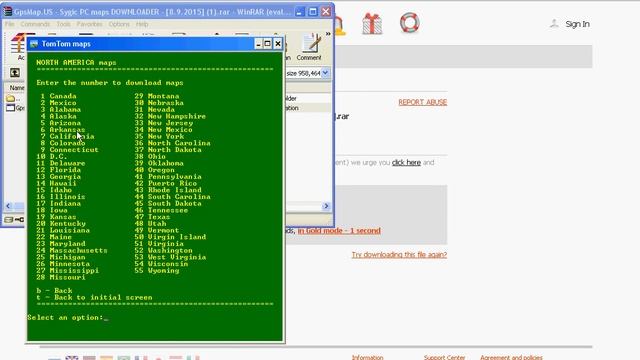
Task: Click the TomTom maps window title icon
Action: [x=34, y=44]
